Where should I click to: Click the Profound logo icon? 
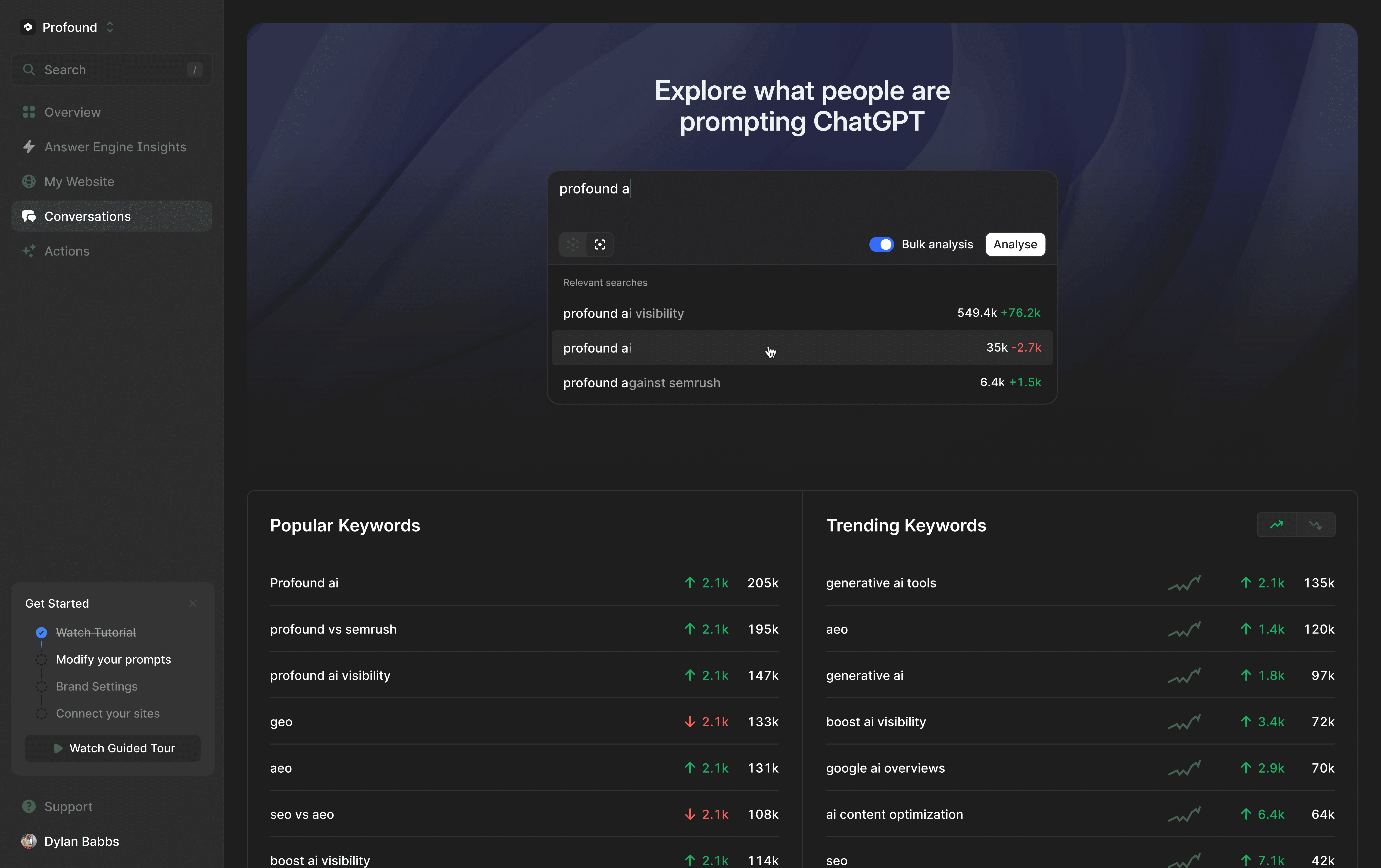pos(28,27)
